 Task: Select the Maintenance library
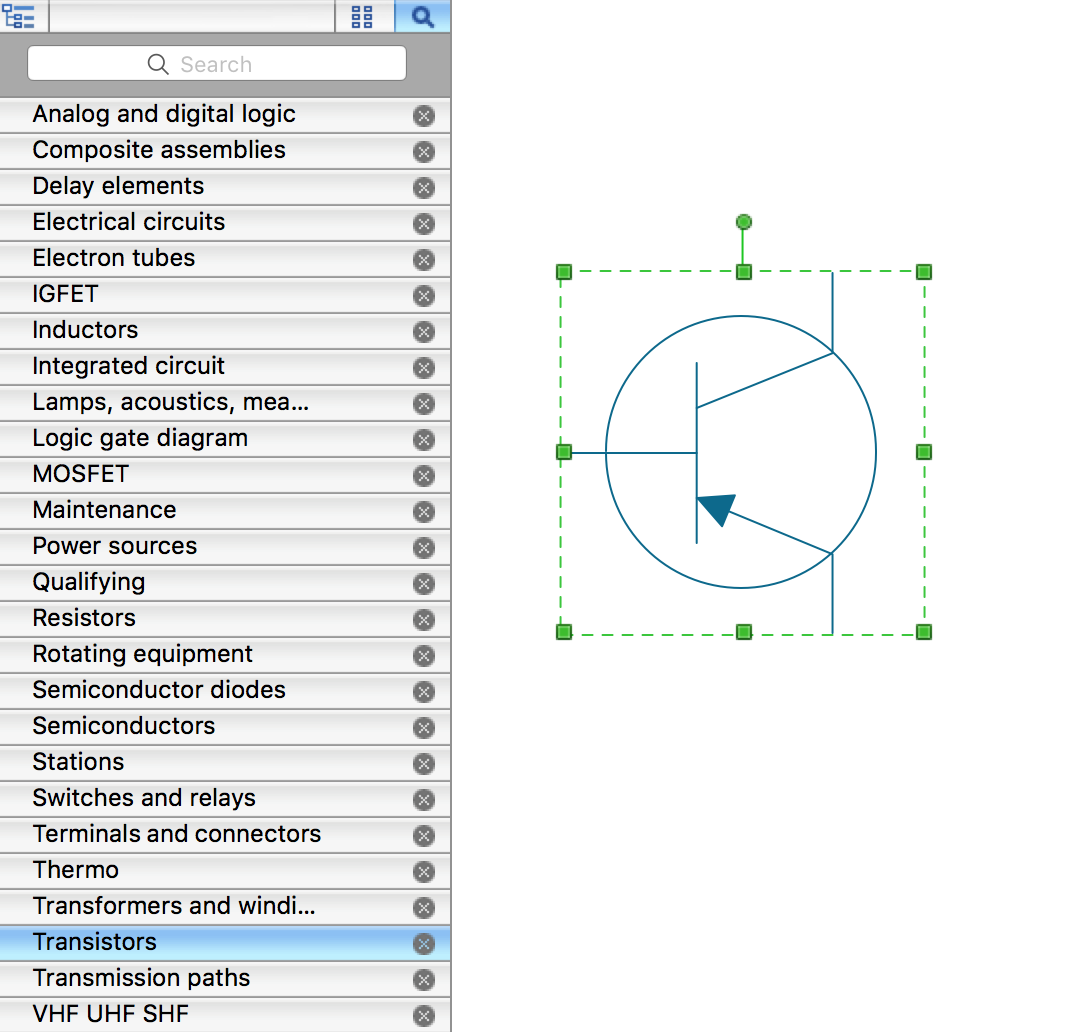tap(225, 511)
